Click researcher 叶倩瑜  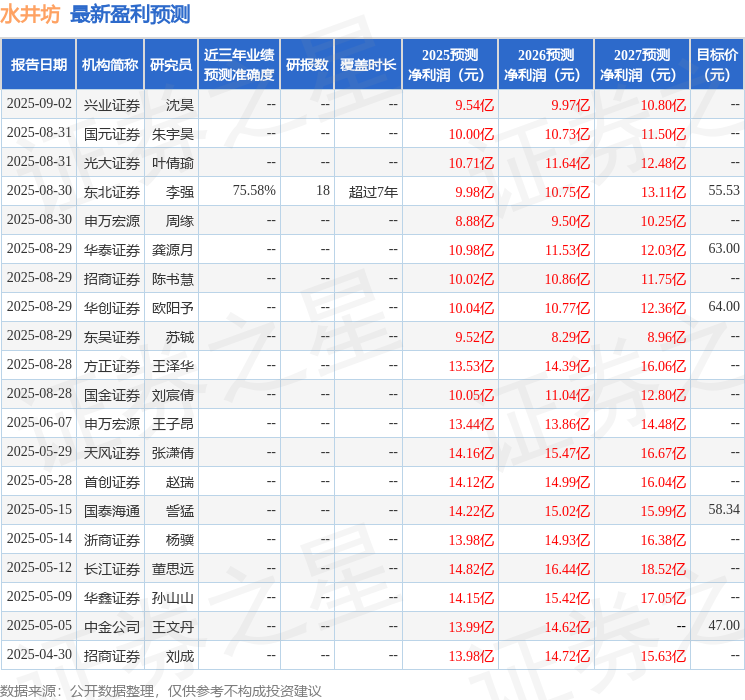(x=173, y=163)
